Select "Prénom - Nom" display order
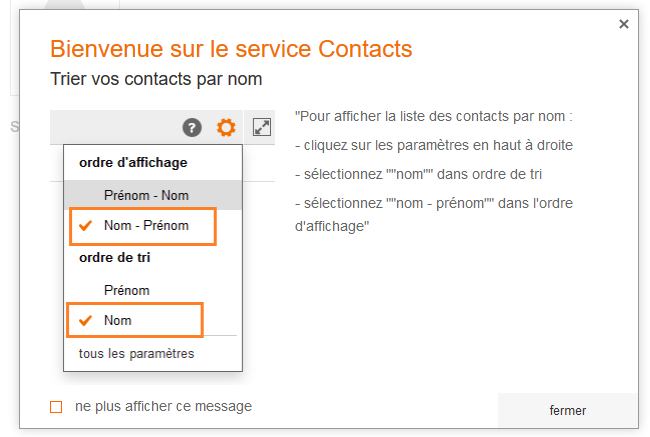 [x=146, y=195]
